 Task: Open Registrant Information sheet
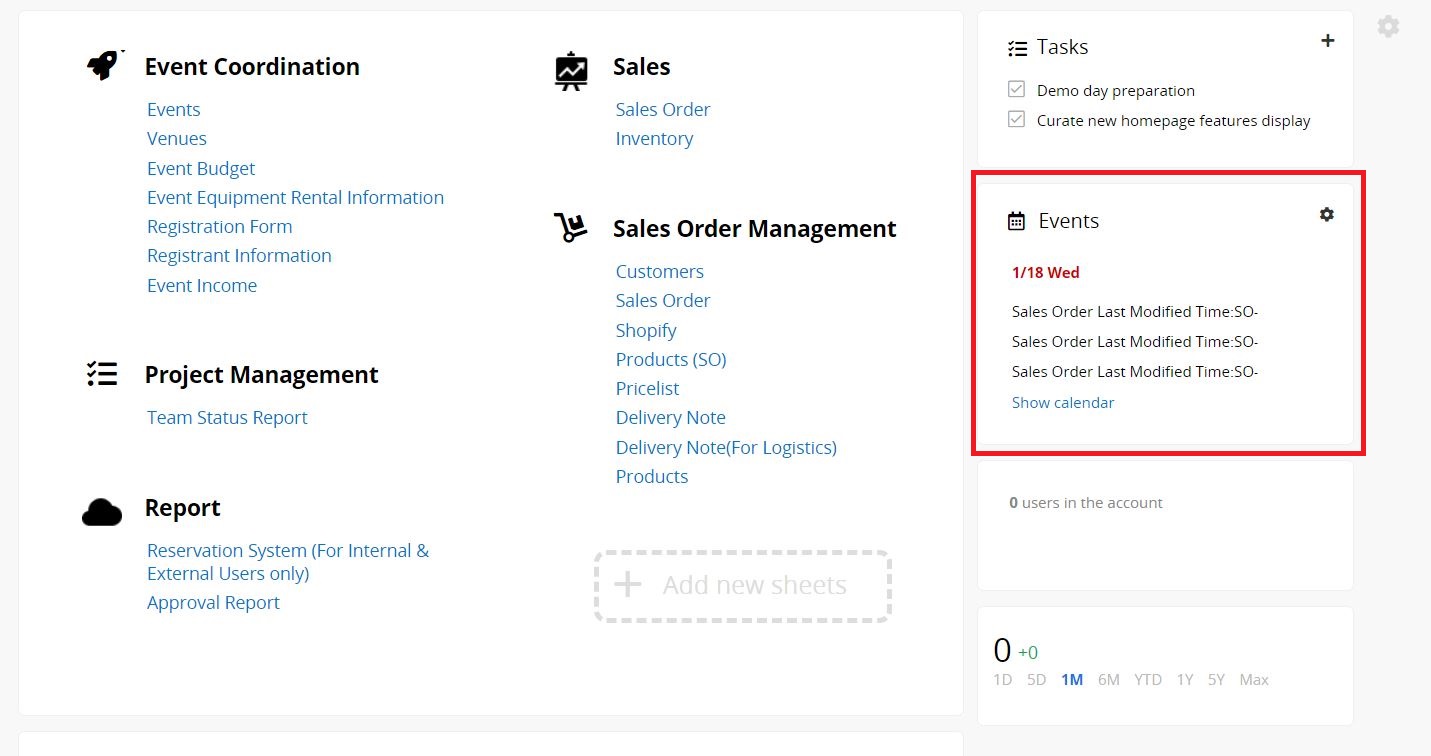[x=239, y=256]
